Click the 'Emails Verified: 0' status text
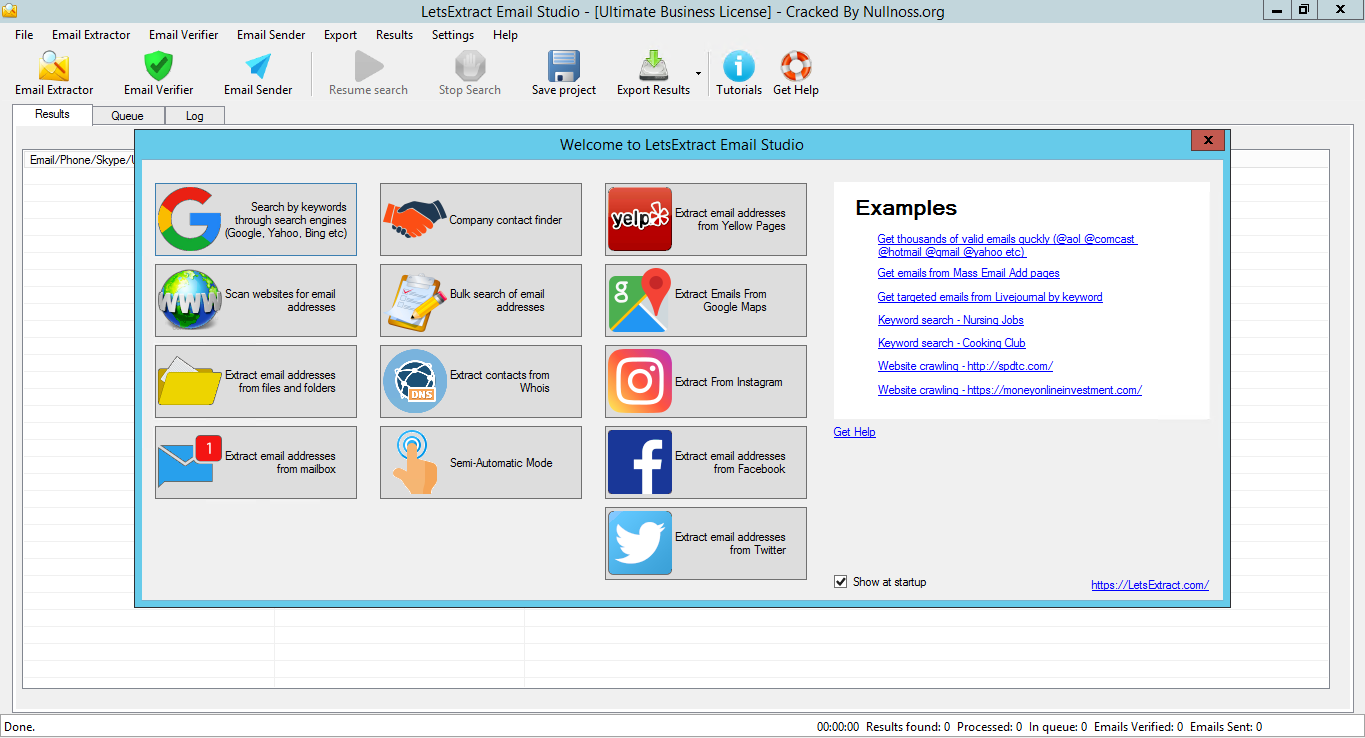The image size is (1365, 738). [x=1138, y=727]
